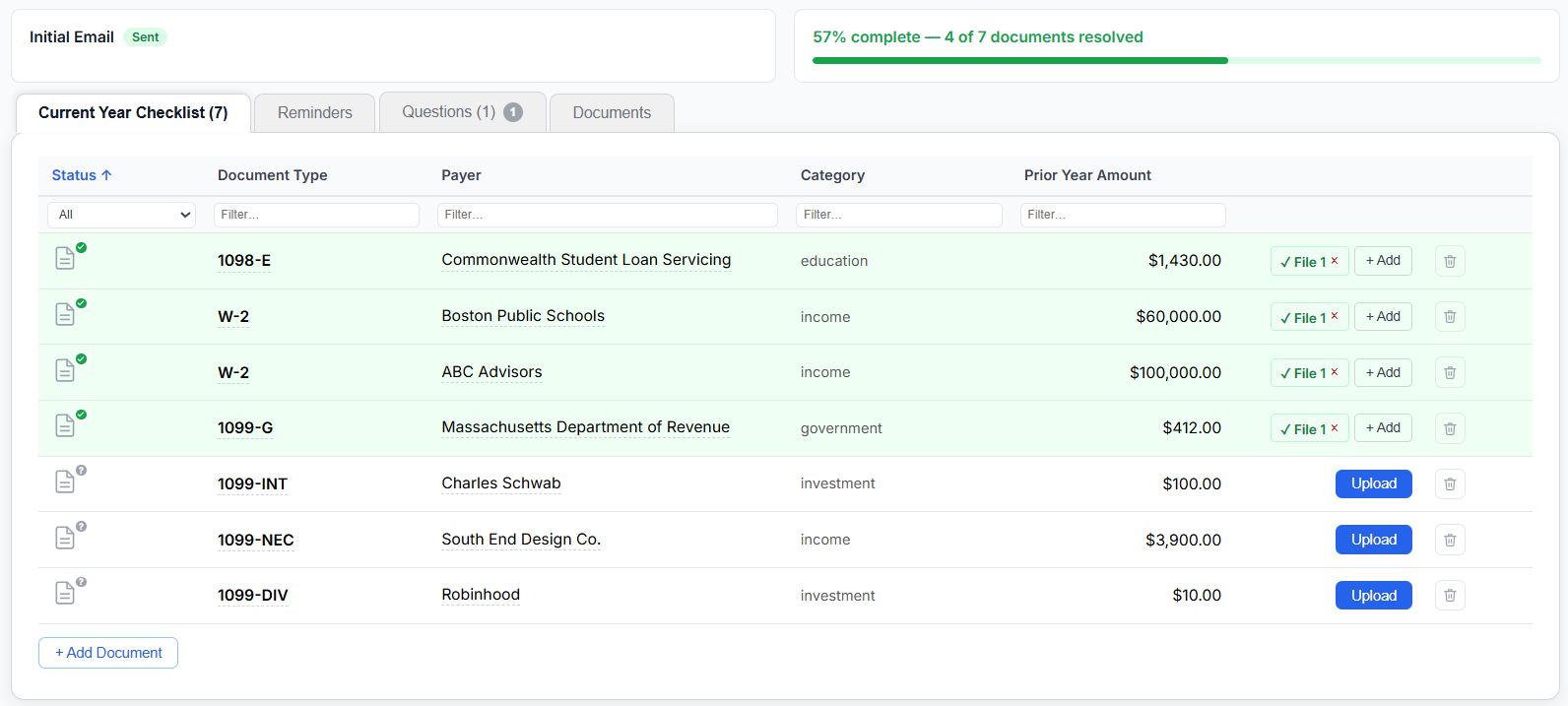Click the 1099-DIV document type

point(253,596)
